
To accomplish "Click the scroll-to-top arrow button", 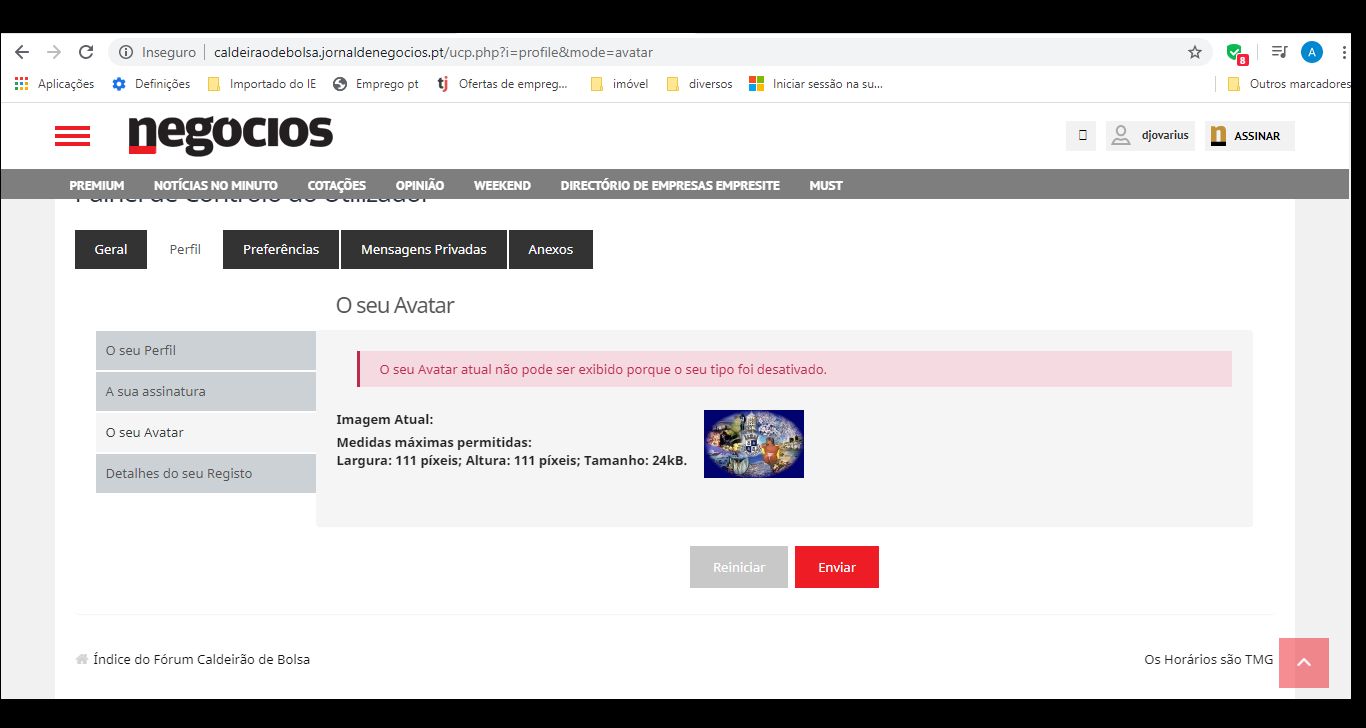I will coord(1304,663).
